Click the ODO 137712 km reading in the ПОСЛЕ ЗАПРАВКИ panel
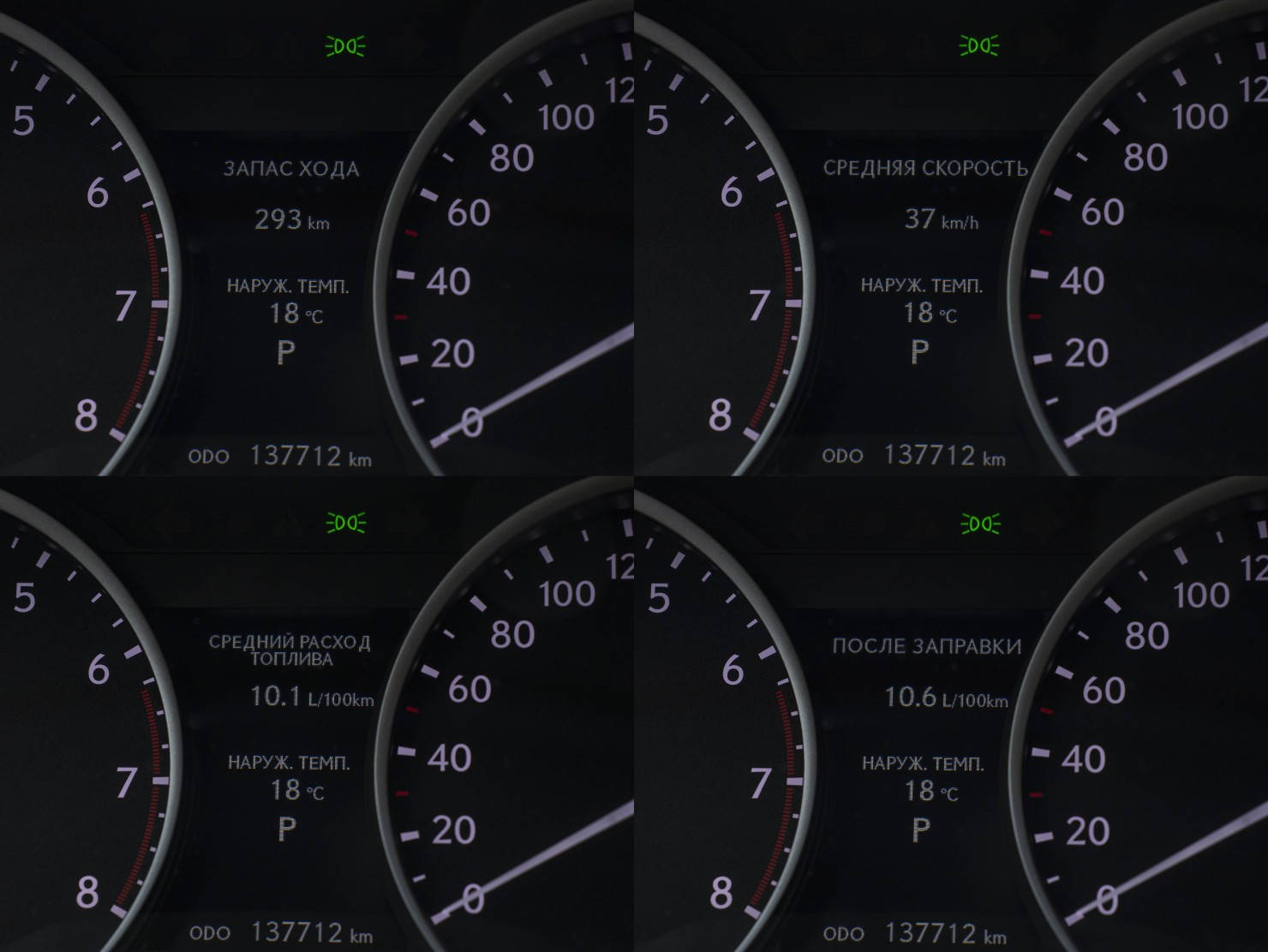1268x952 pixels. click(915, 933)
